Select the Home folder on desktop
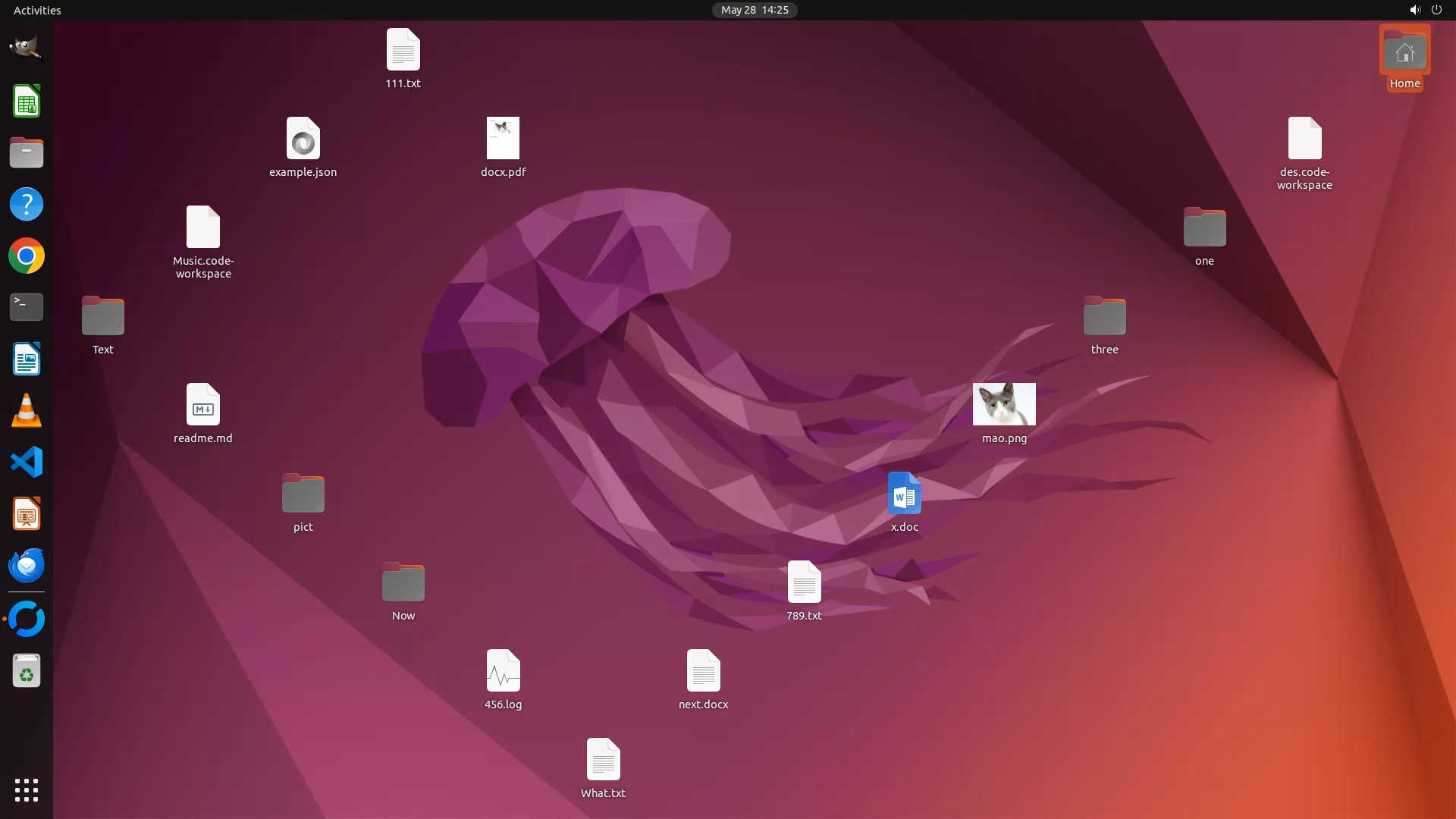The width and height of the screenshot is (1456, 819). coord(1404,51)
